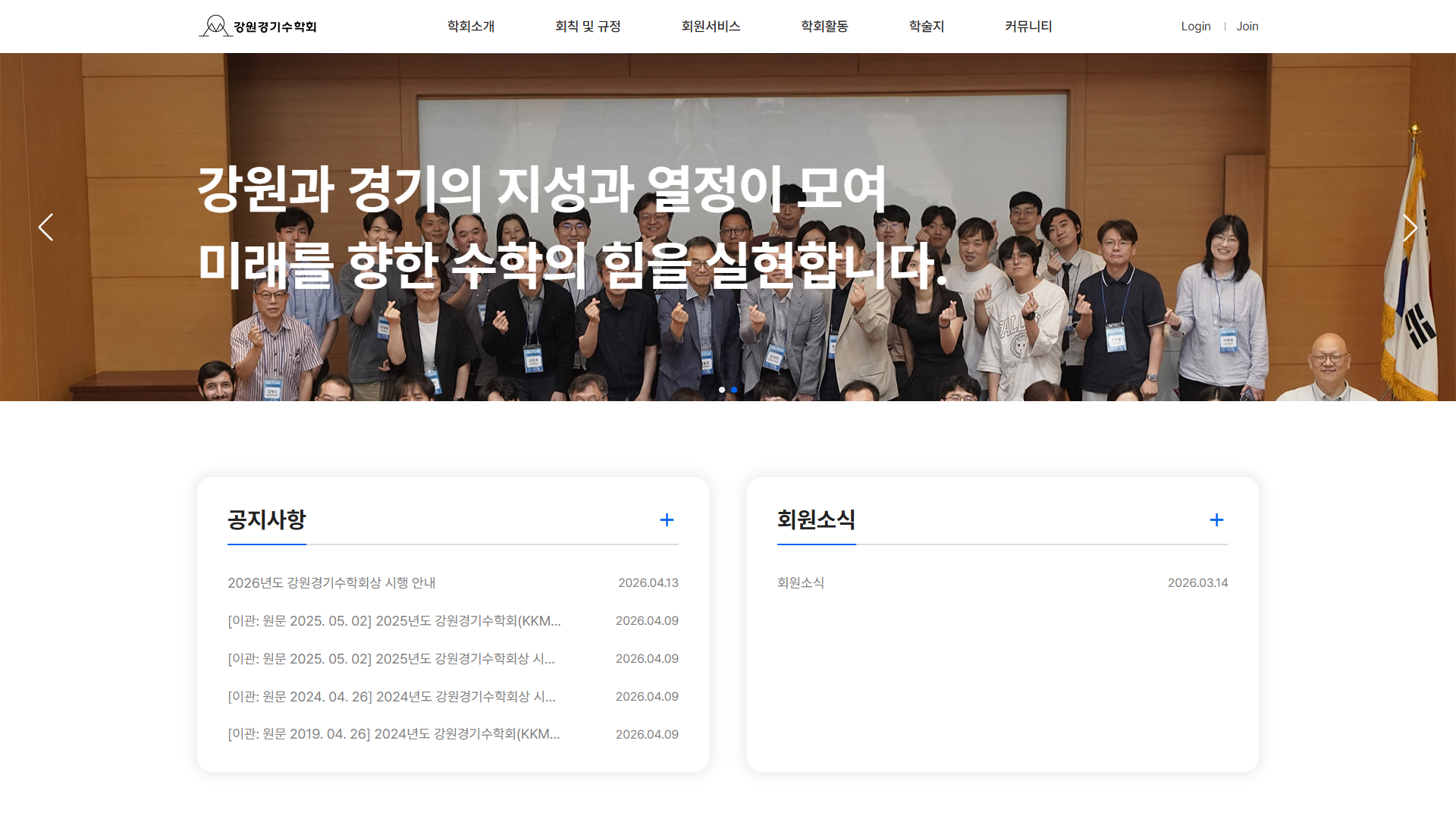Open the 학회소개 menu
This screenshot has height=819, width=1456.
pos(471,27)
